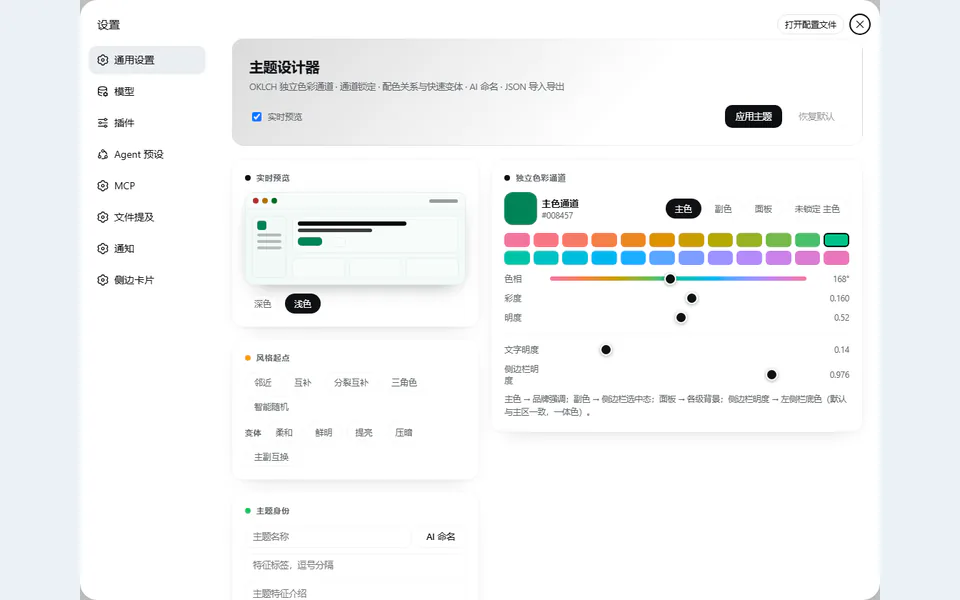
Task: Pick the first teal swatch in the bottom row
Action: pos(517,258)
